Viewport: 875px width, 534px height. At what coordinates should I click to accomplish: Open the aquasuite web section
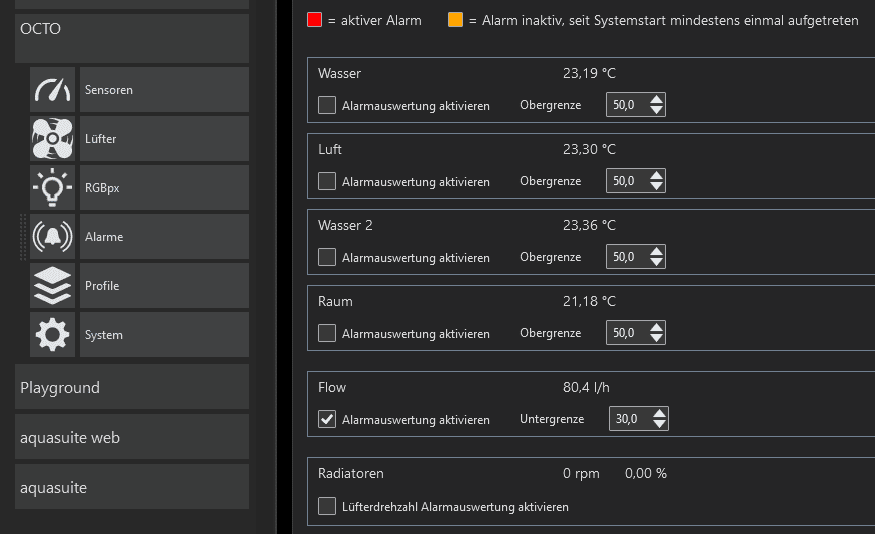point(131,437)
